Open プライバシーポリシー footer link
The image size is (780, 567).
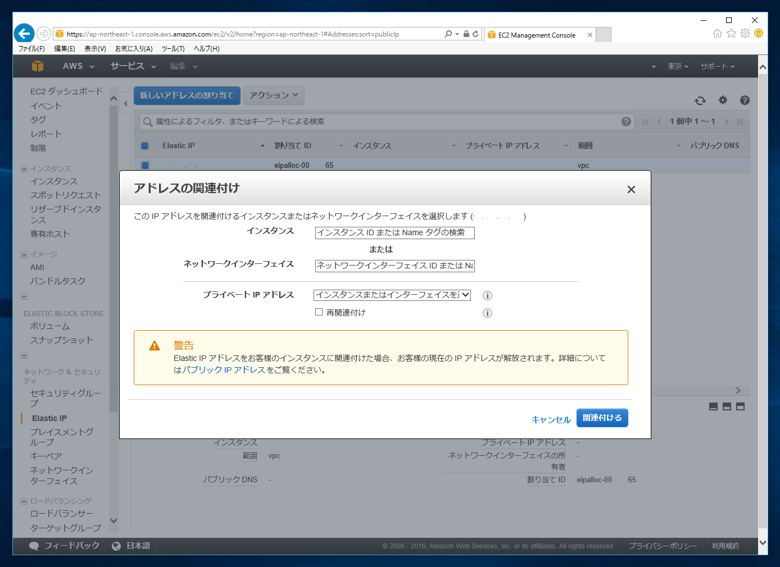coord(662,546)
